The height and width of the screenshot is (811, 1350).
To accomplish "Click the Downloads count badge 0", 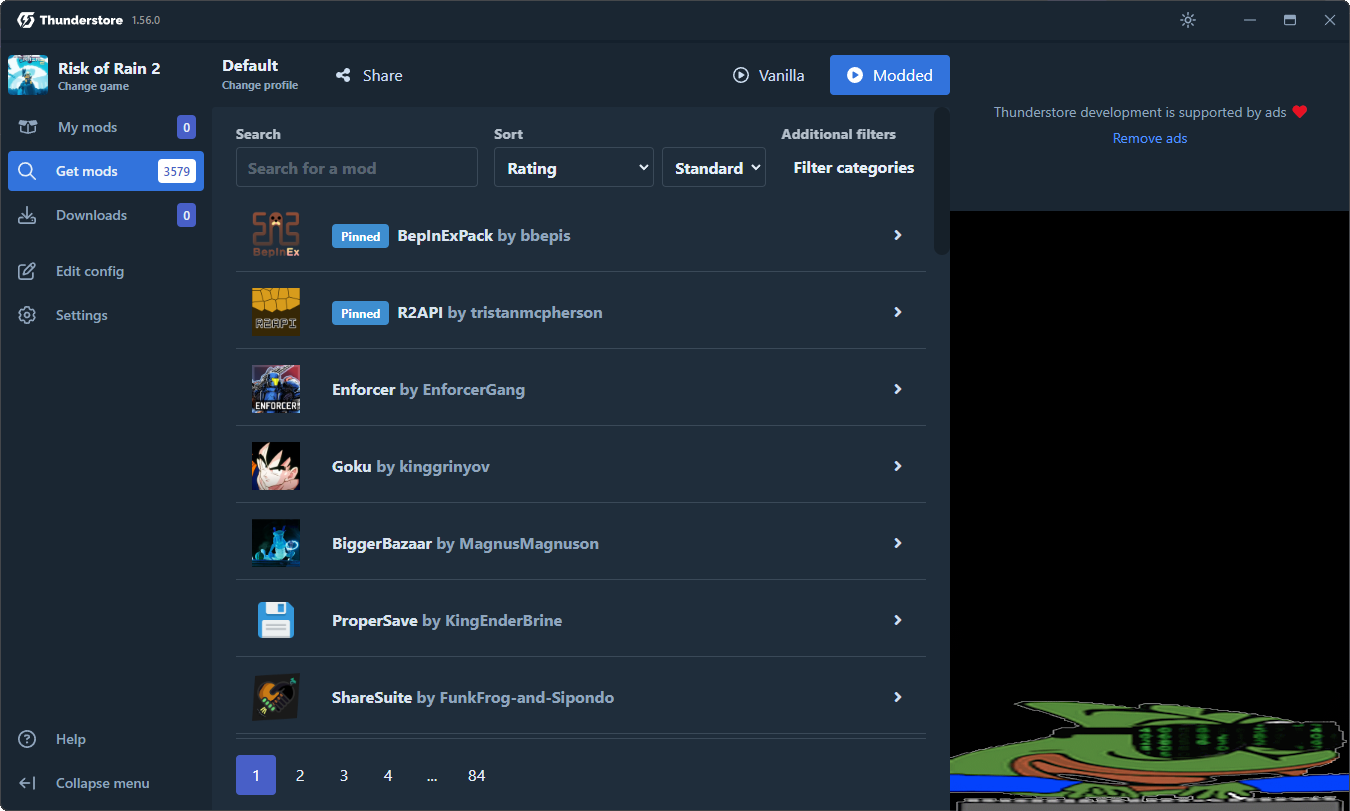I will click(186, 215).
